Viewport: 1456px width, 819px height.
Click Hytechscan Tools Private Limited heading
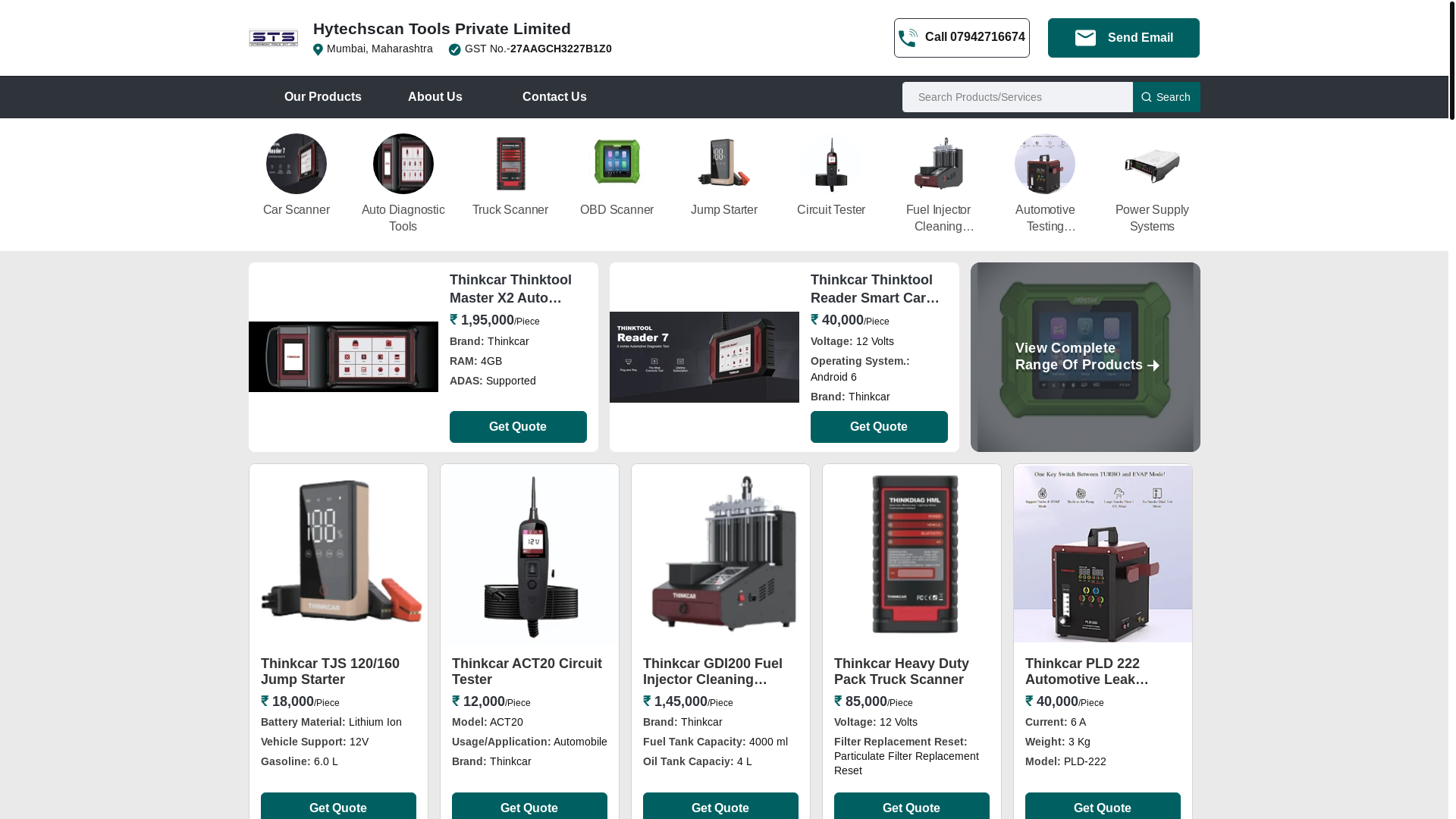pyautogui.click(x=442, y=29)
